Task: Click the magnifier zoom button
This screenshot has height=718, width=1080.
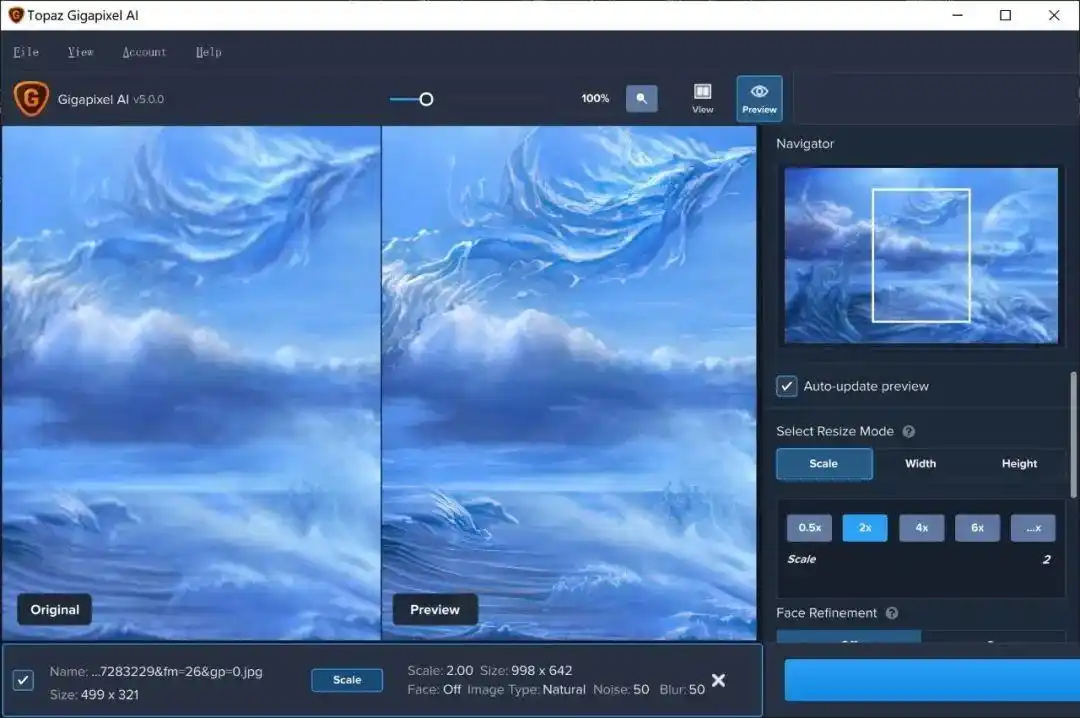Action: (x=641, y=99)
